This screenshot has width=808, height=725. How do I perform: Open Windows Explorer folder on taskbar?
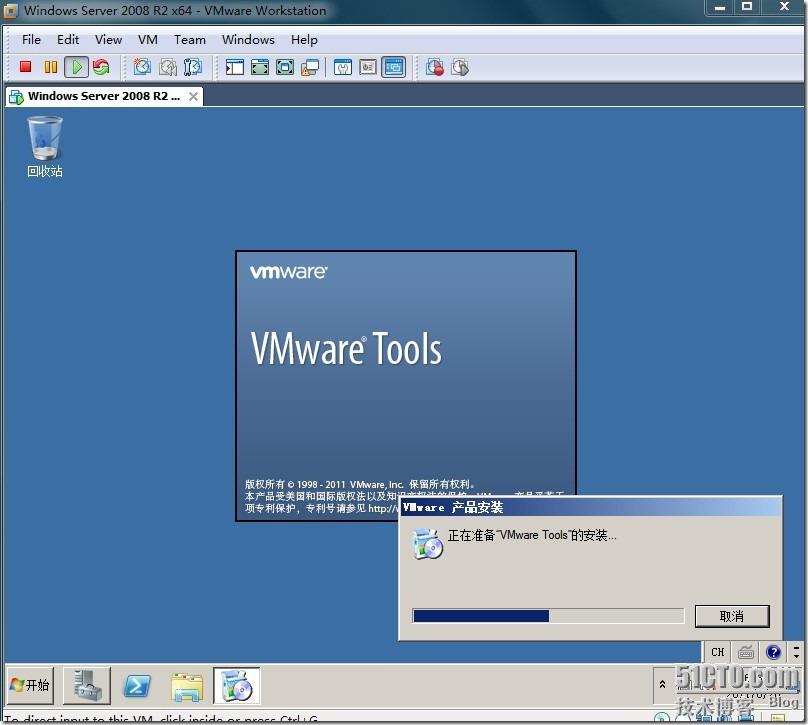[x=187, y=686]
